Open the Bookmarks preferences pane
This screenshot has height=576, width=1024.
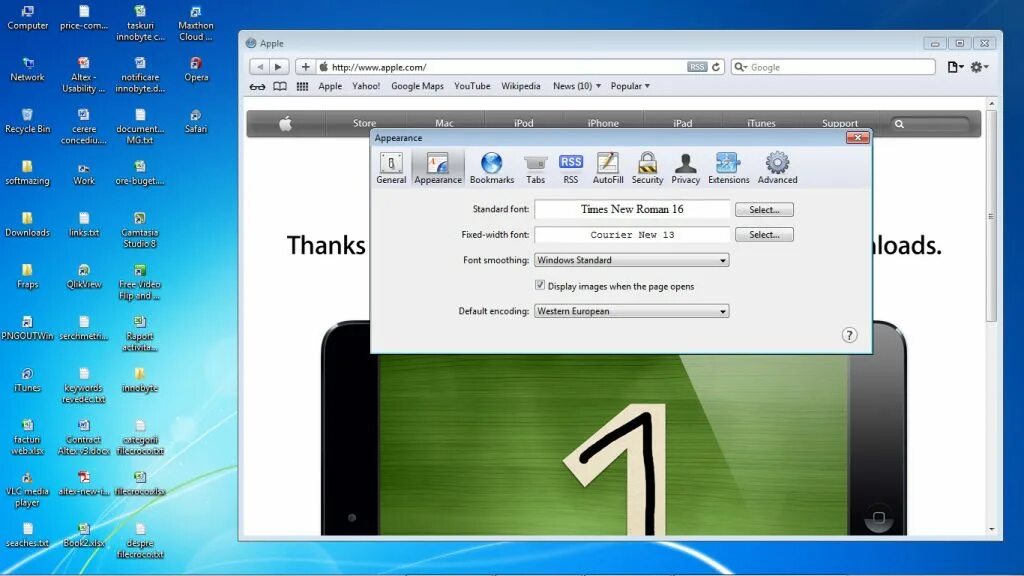click(x=492, y=168)
